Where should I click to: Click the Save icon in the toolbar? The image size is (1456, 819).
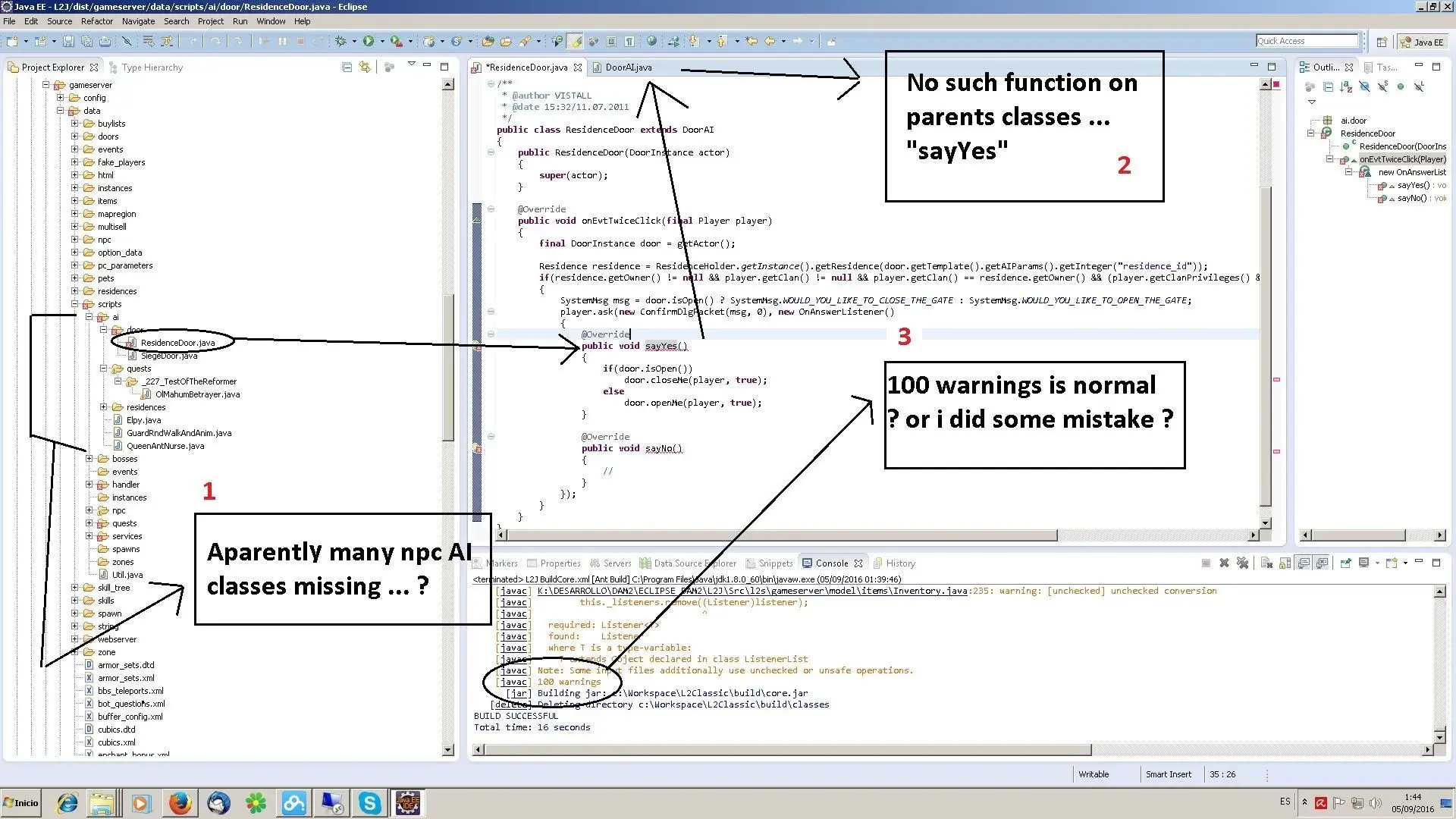click(x=68, y=41)
